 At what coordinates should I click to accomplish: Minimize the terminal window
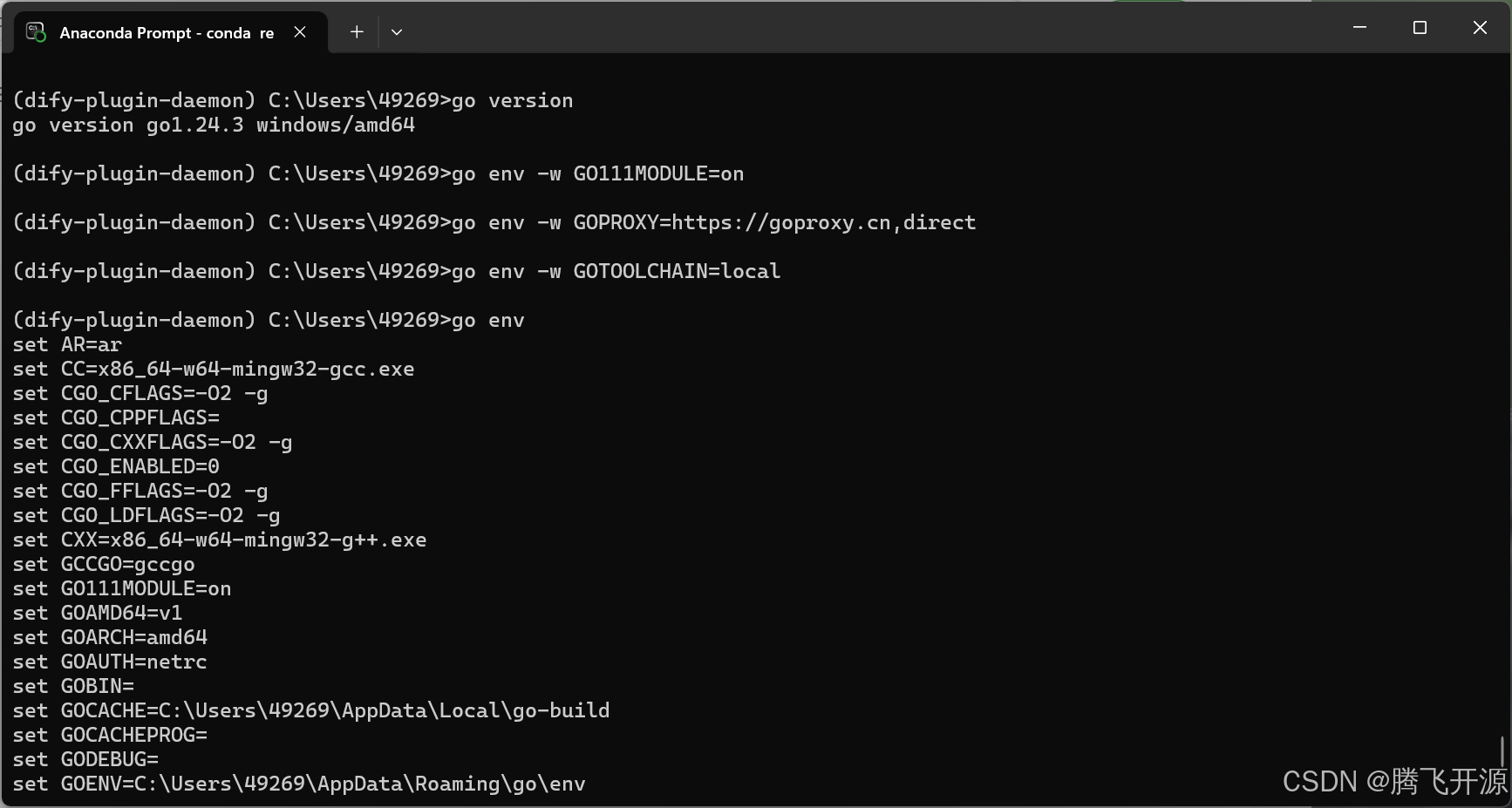pyautogui.click(x=1359, y=27)
